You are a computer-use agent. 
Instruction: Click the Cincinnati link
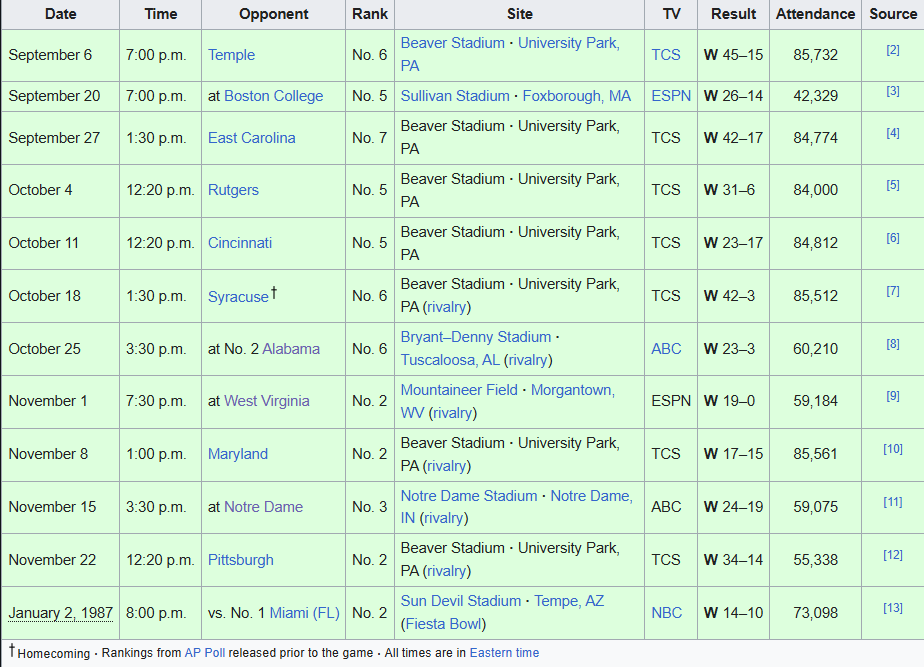point(240,243)
